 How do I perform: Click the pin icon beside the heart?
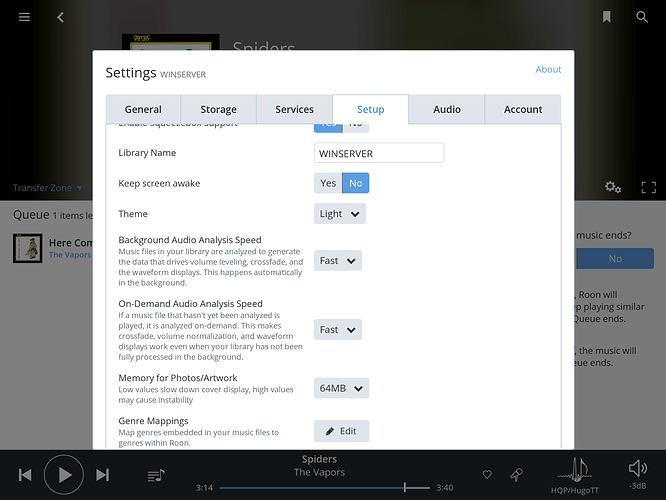click(516, 475)
